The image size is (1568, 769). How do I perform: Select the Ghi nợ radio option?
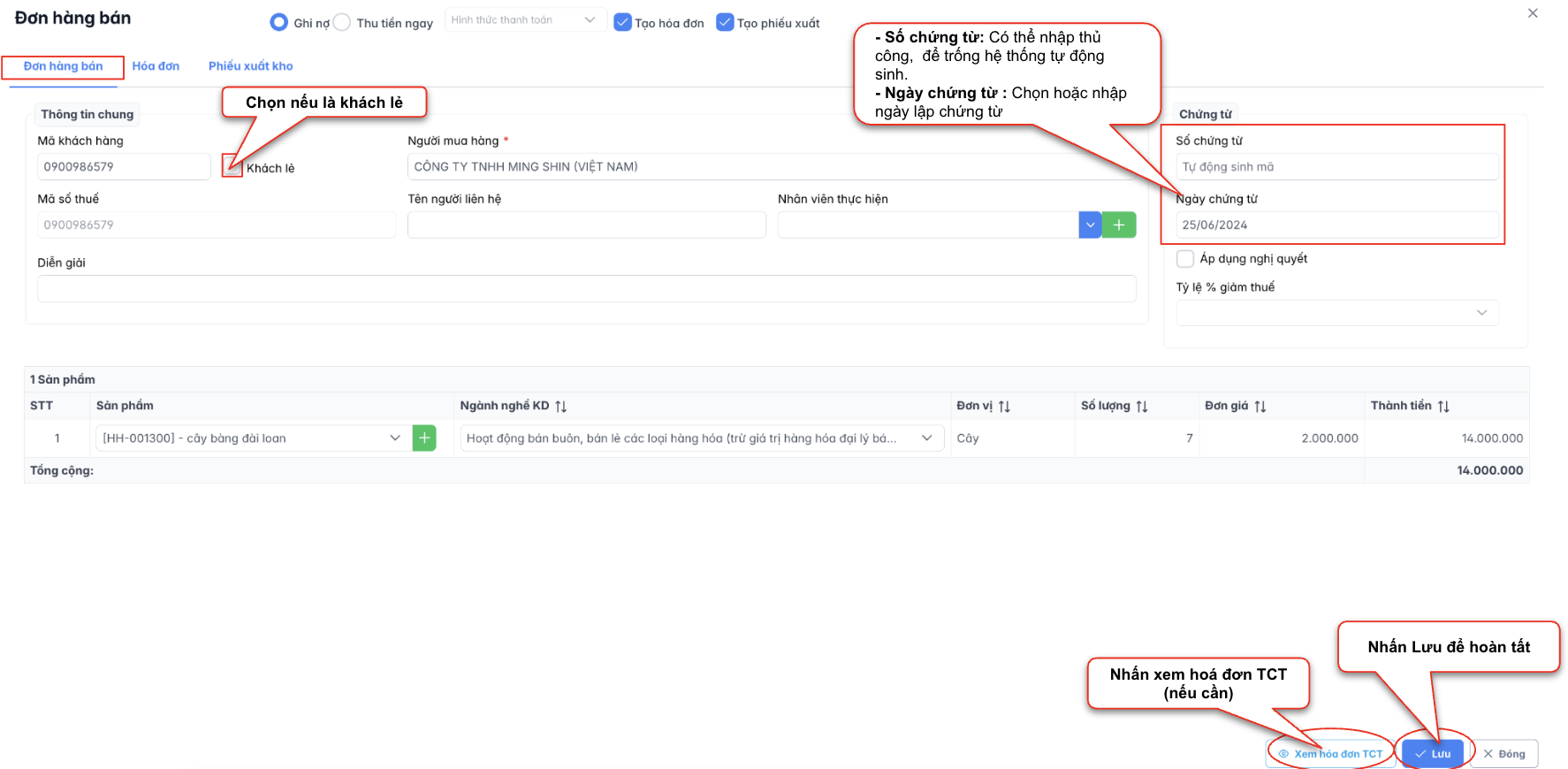click(x=279, y=22)
